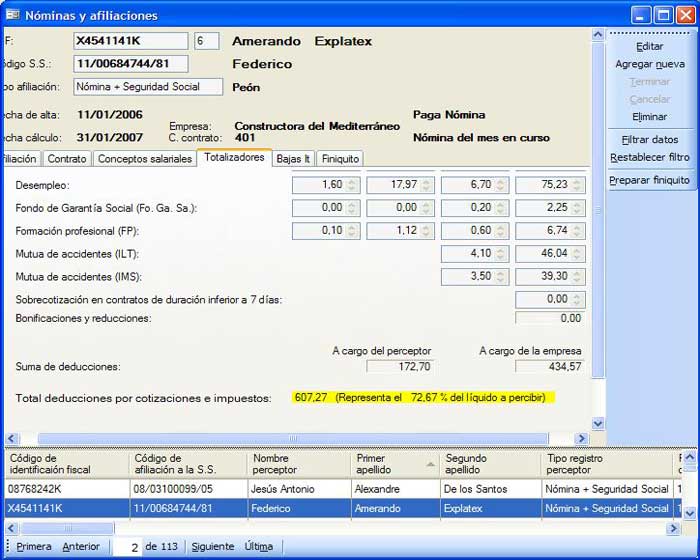The image size is (700, 560).
Task: Click the Editar button
Action: (x=649, y=46)
